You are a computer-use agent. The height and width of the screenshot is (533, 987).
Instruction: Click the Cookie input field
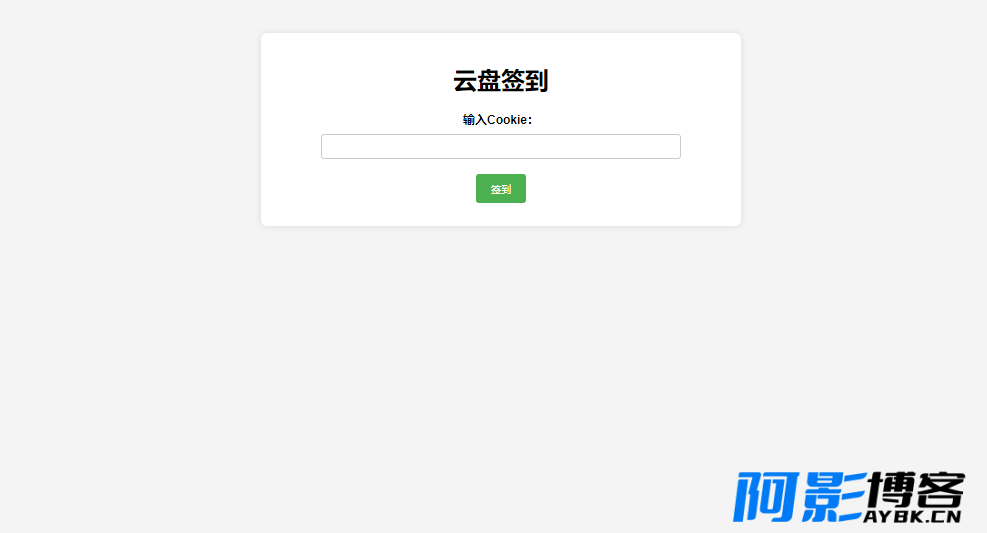pyautogui.click(x=500, y=146)
